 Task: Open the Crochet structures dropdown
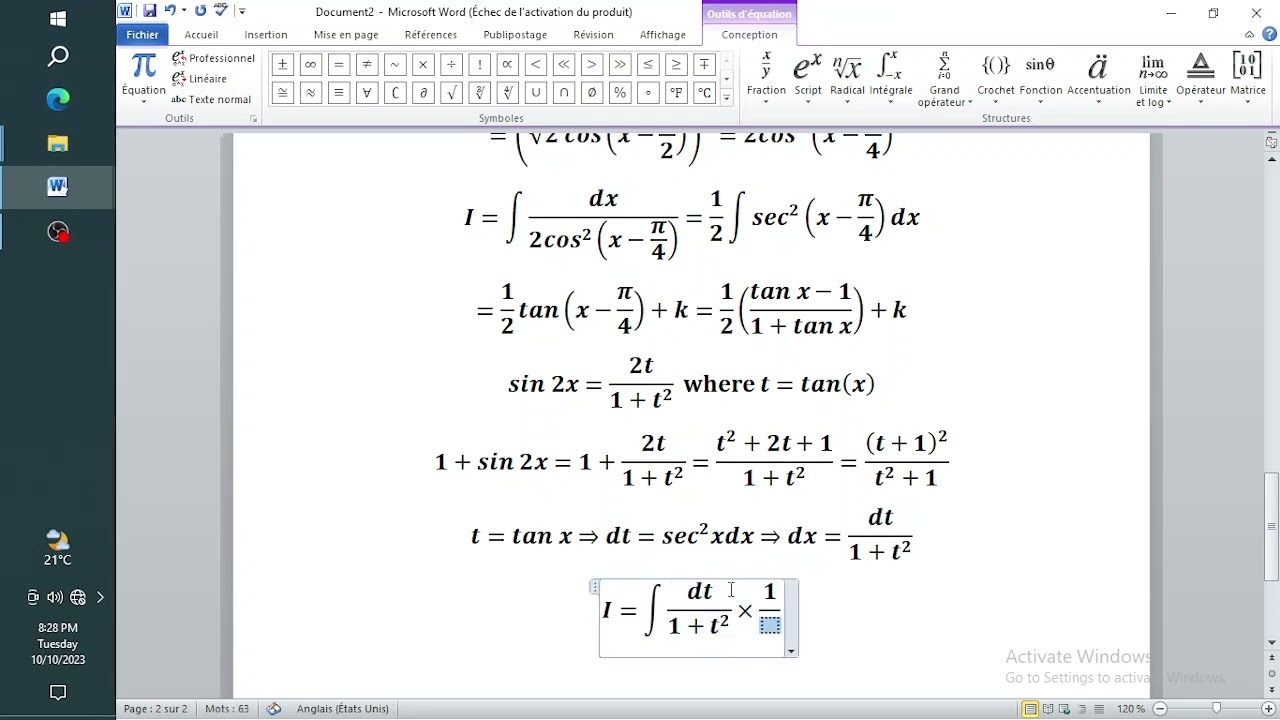(x=996, y=78)
